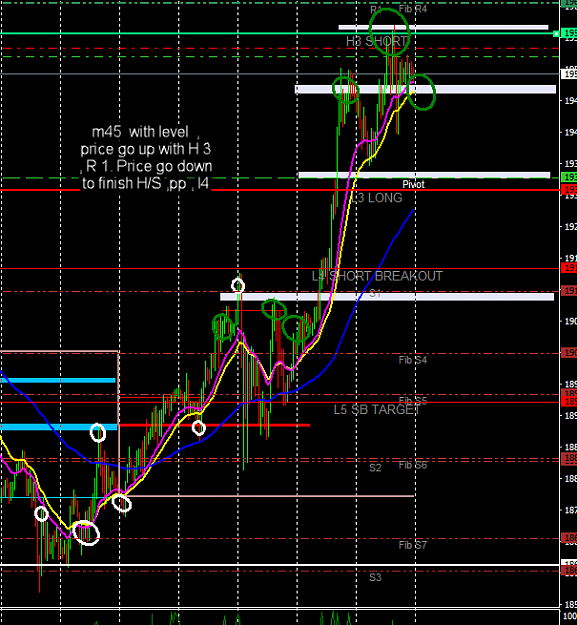Select the "S3" support label
Image resolution: width=577 pixels, height=625 pixels.
click(375, 577)
